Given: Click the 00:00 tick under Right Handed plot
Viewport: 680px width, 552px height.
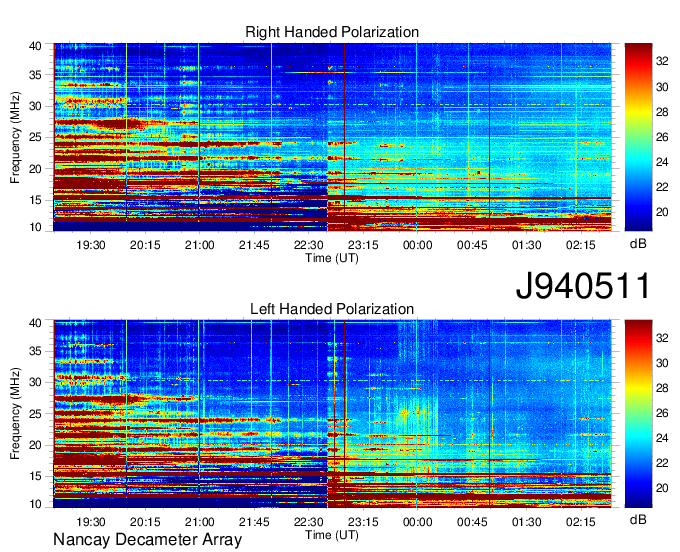Looking at the screenshot, I should click(x=418, y=245).
